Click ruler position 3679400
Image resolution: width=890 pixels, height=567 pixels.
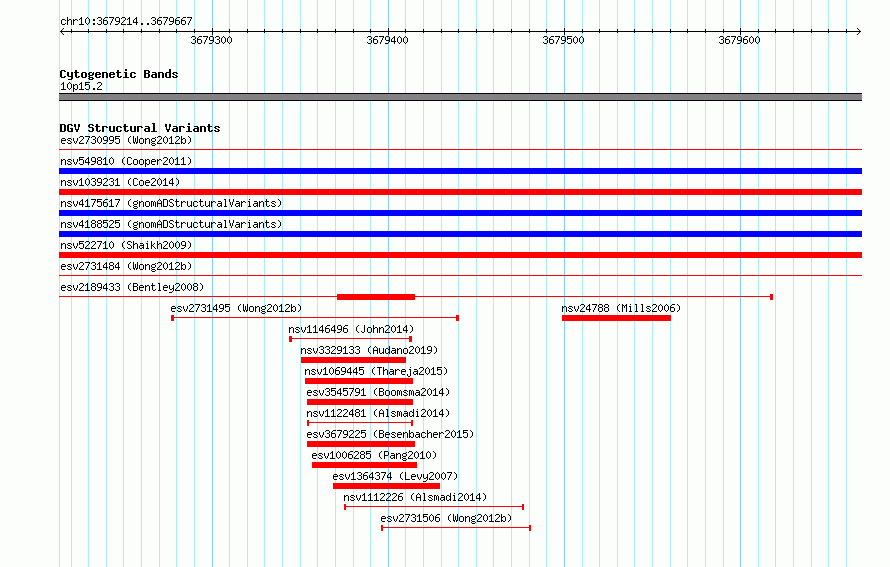point(387,40)
